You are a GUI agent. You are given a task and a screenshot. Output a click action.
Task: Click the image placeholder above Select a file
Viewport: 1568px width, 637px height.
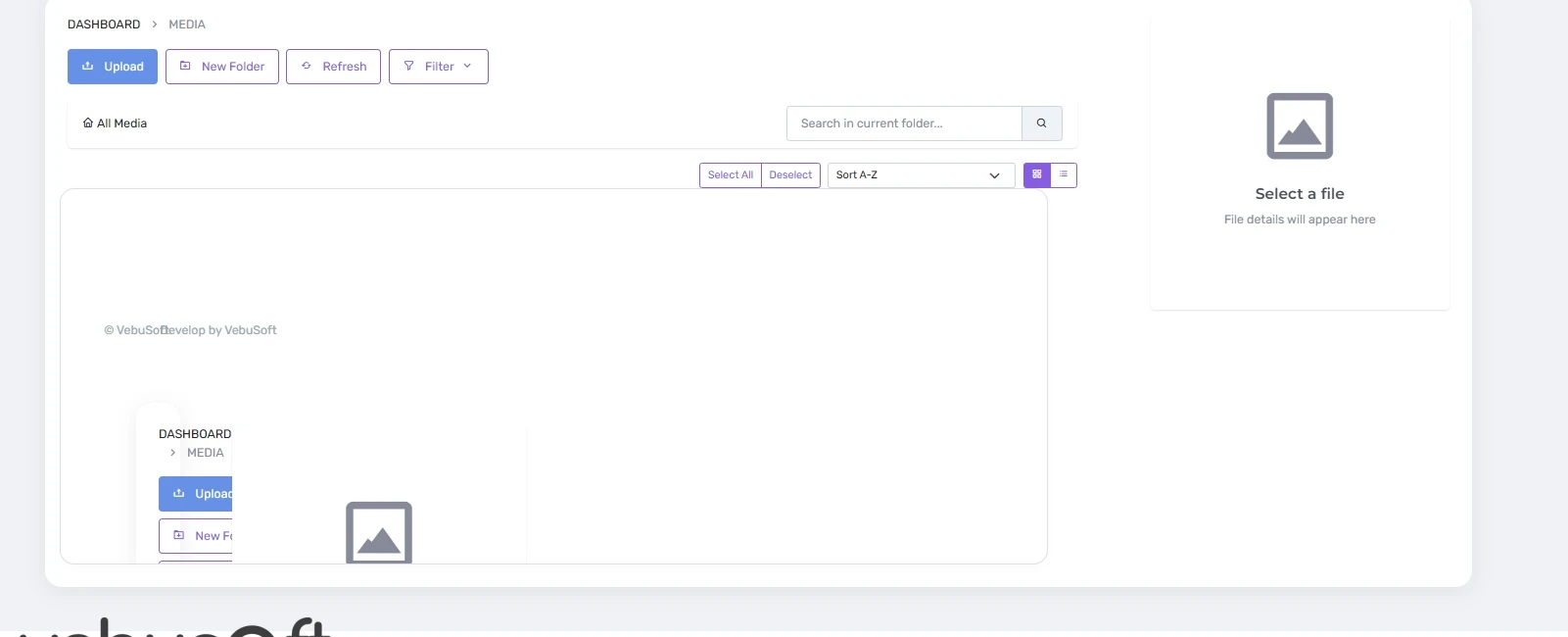(1299, 126)
